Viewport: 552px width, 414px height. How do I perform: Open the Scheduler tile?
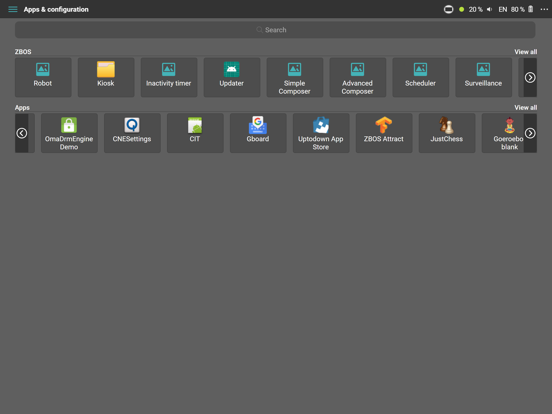click(421, 77)
